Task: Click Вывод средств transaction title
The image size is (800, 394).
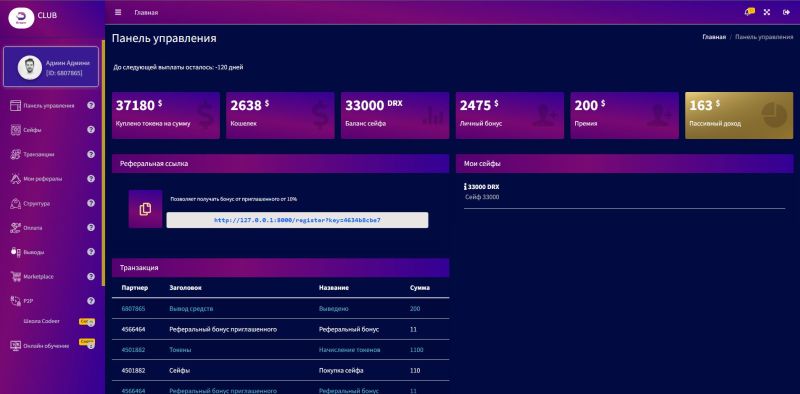Action: 191,309
